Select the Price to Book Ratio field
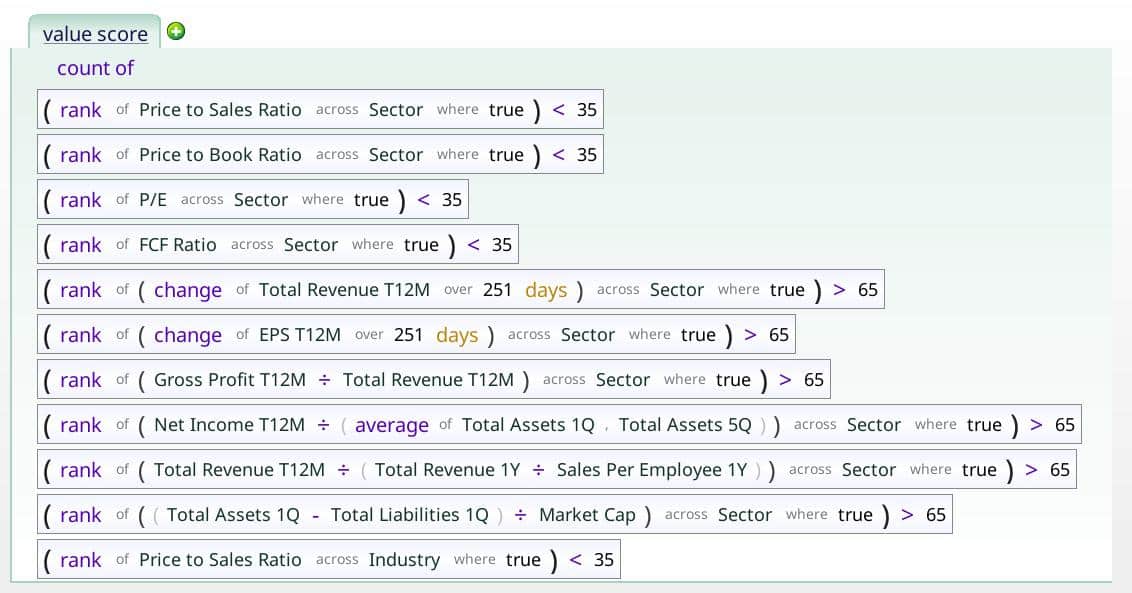The width and height of the screenshot is (1132, 593). click(220, 155)
